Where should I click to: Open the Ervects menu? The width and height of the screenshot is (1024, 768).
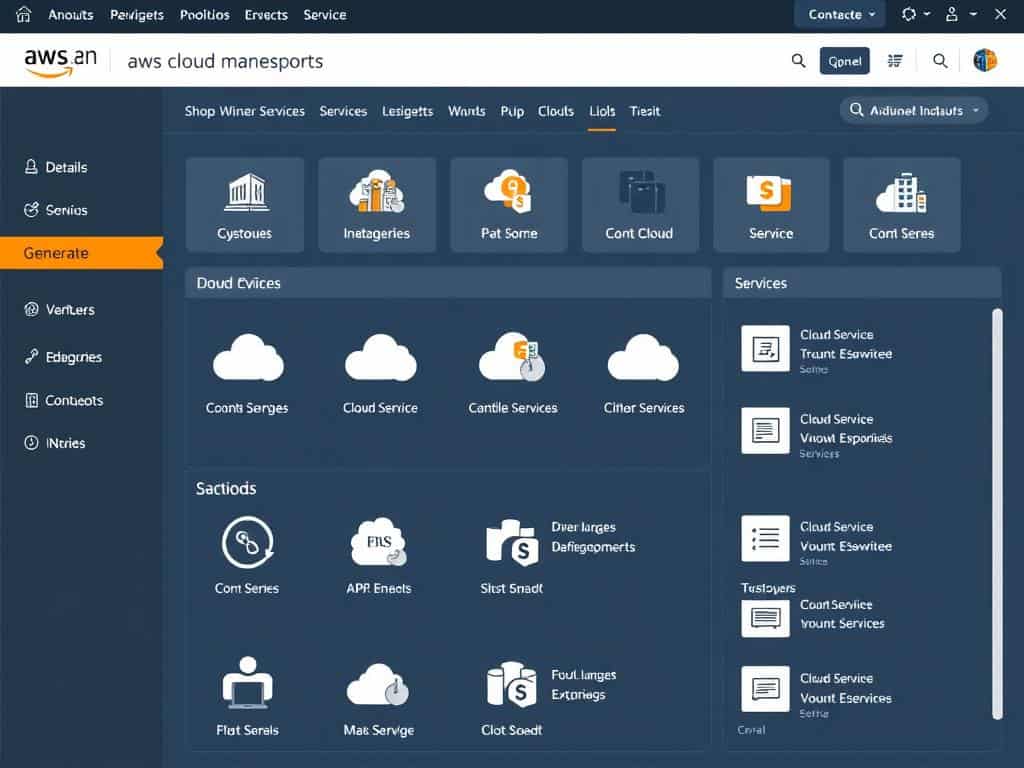266,14
